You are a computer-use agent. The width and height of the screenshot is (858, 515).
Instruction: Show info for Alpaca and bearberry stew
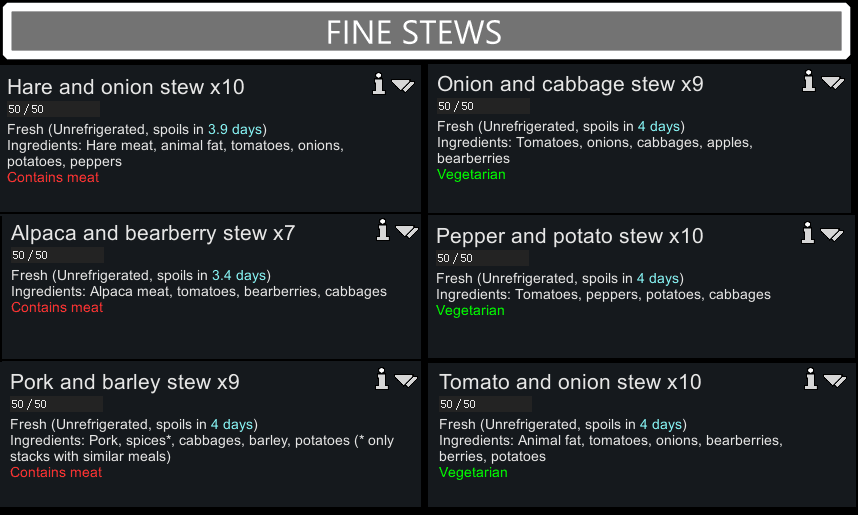click(x=382, y=230)
